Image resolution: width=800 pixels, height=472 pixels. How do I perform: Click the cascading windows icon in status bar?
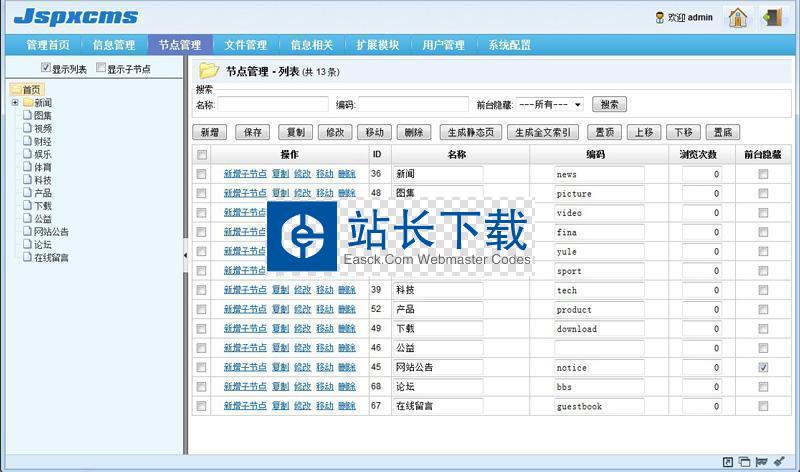(x=744, y=462)
